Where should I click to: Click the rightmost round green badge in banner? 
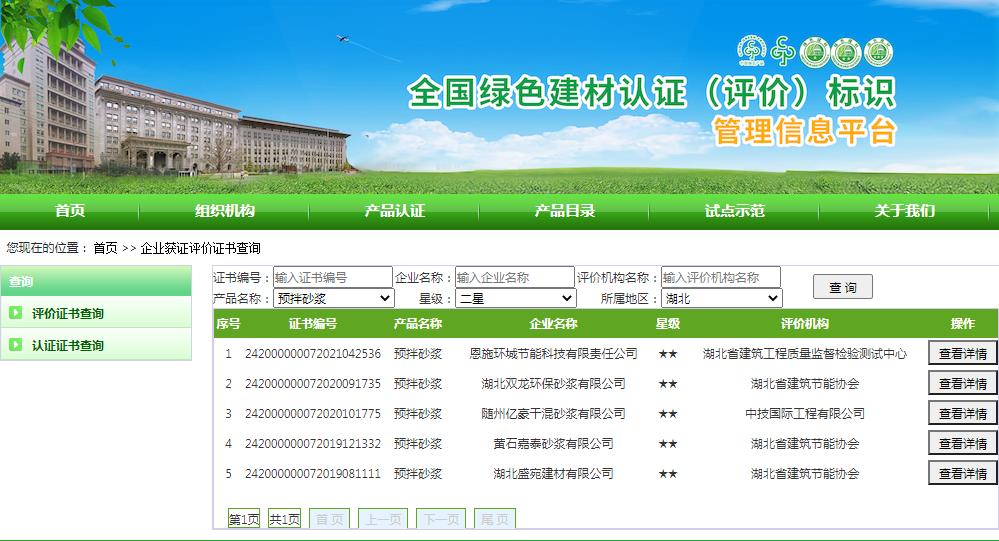(877, 52)
